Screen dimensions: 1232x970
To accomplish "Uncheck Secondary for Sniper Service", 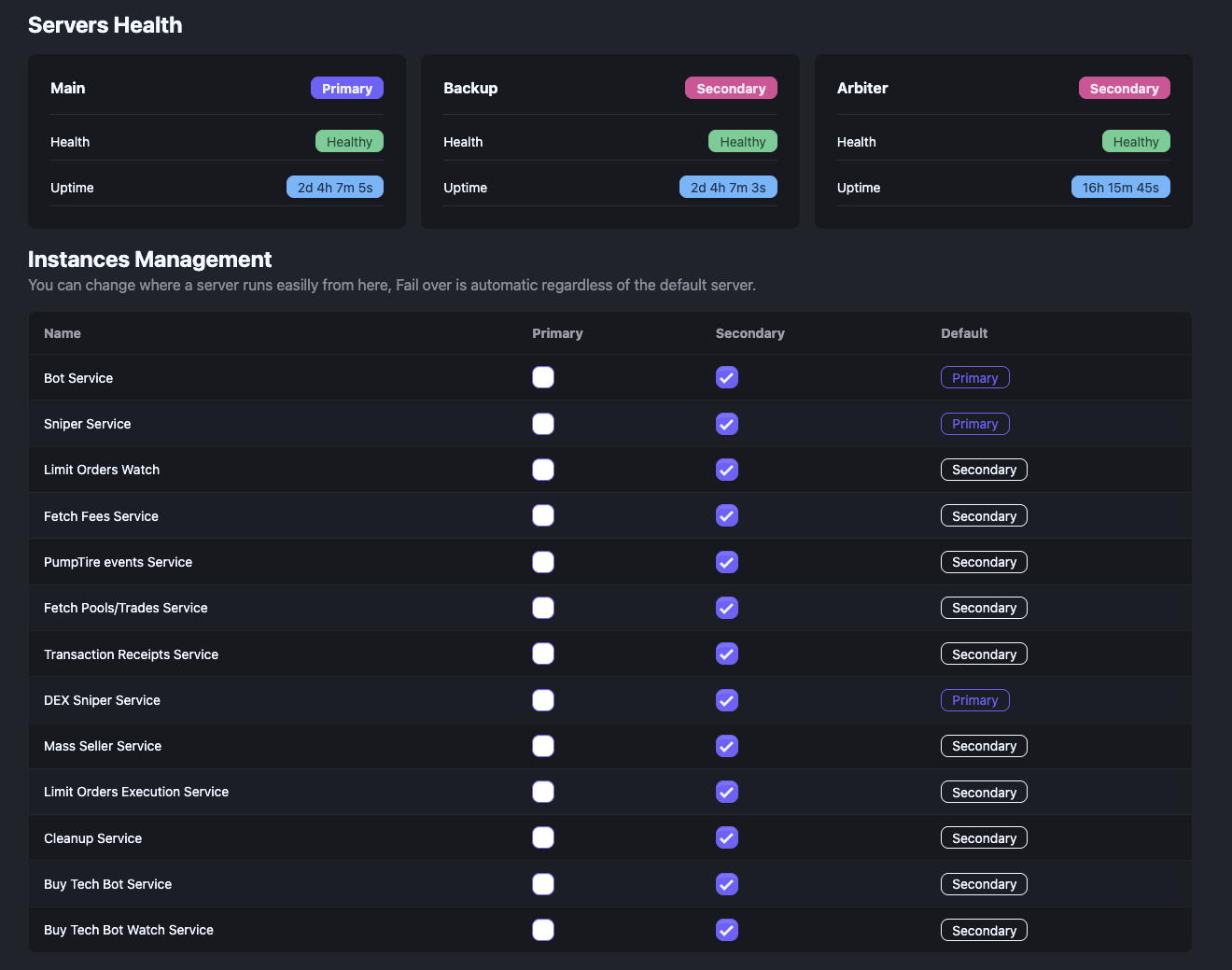I will (727, 424).
